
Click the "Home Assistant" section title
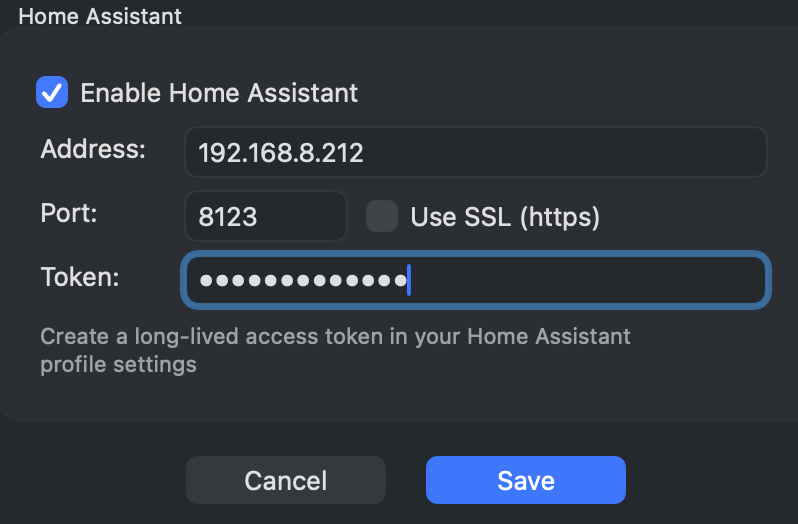[x=100, y=16]
